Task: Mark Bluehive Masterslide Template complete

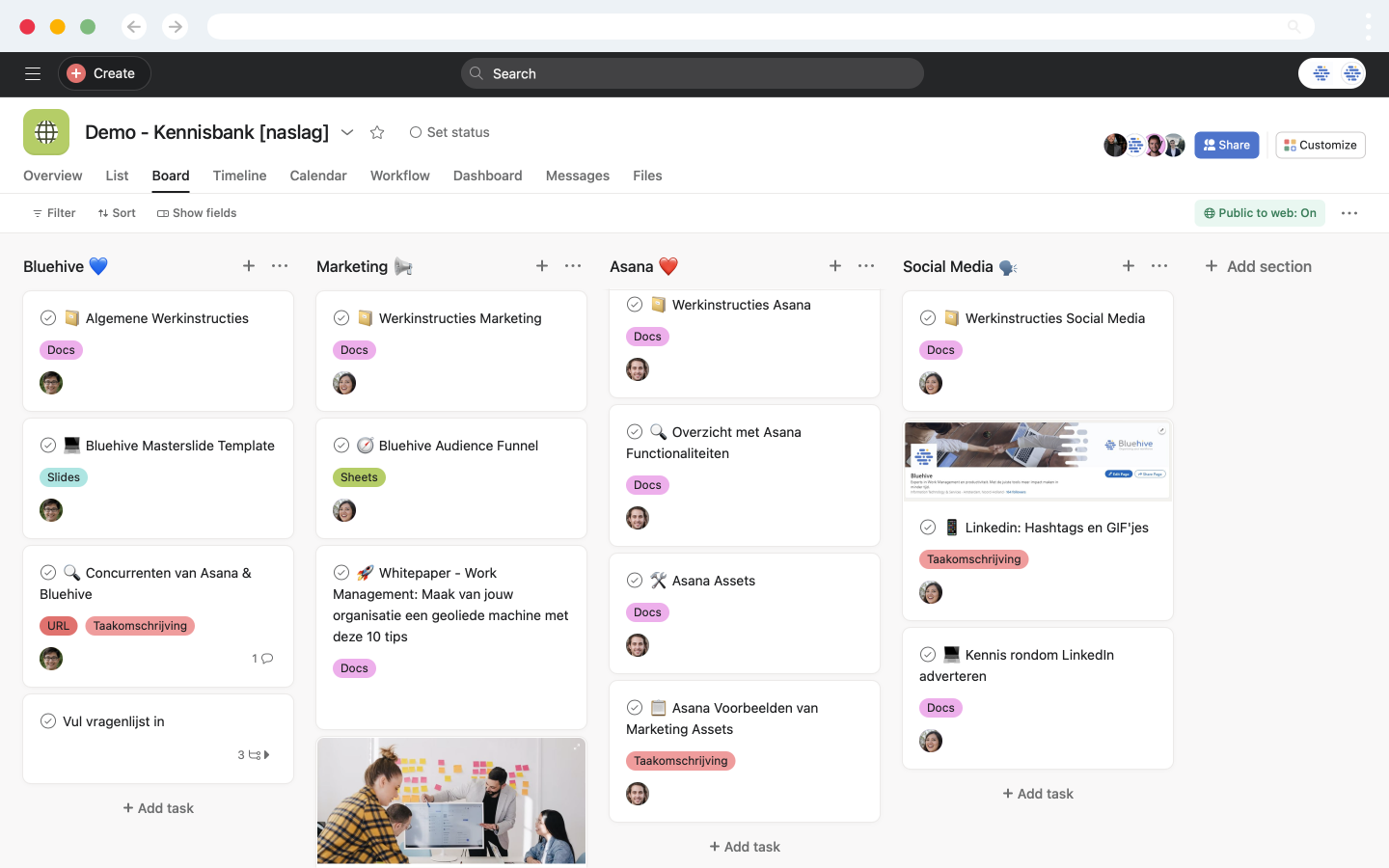Action: 48,446
